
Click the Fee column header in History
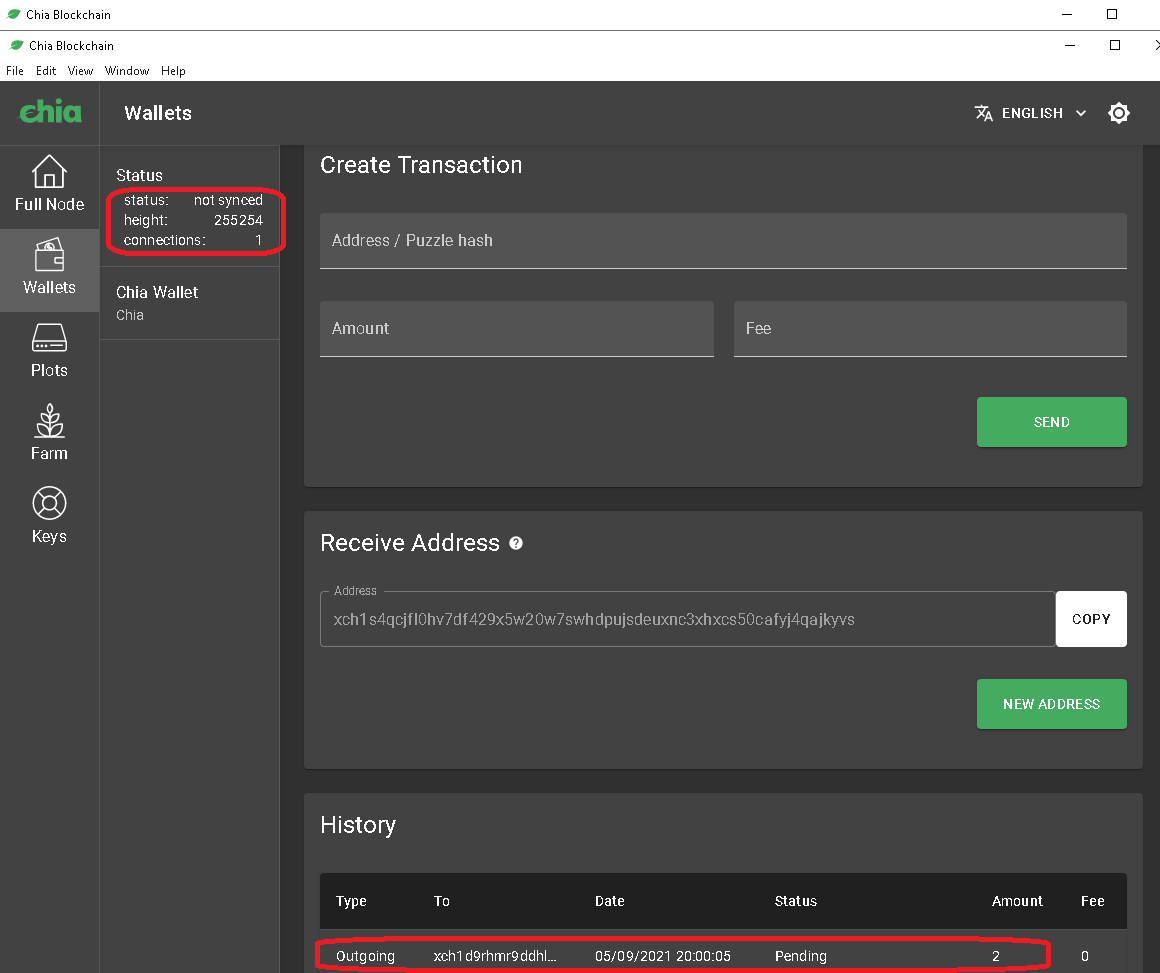(x=1093, y=901)
